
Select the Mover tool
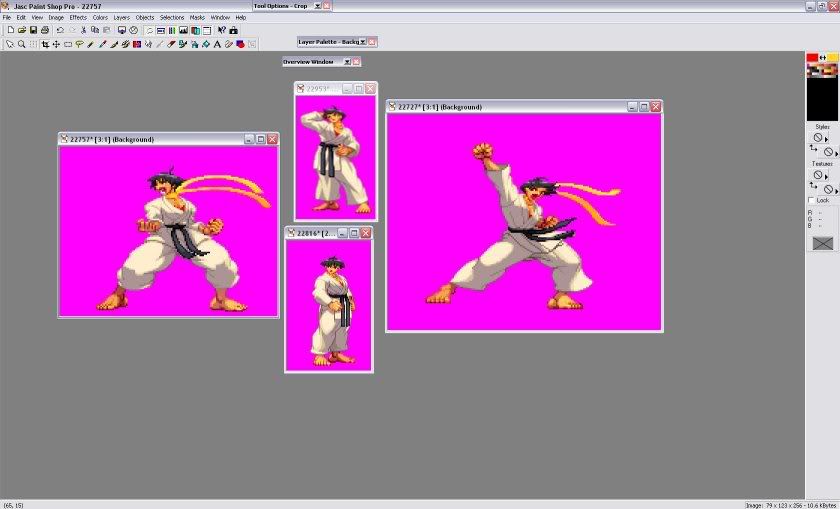56,44
